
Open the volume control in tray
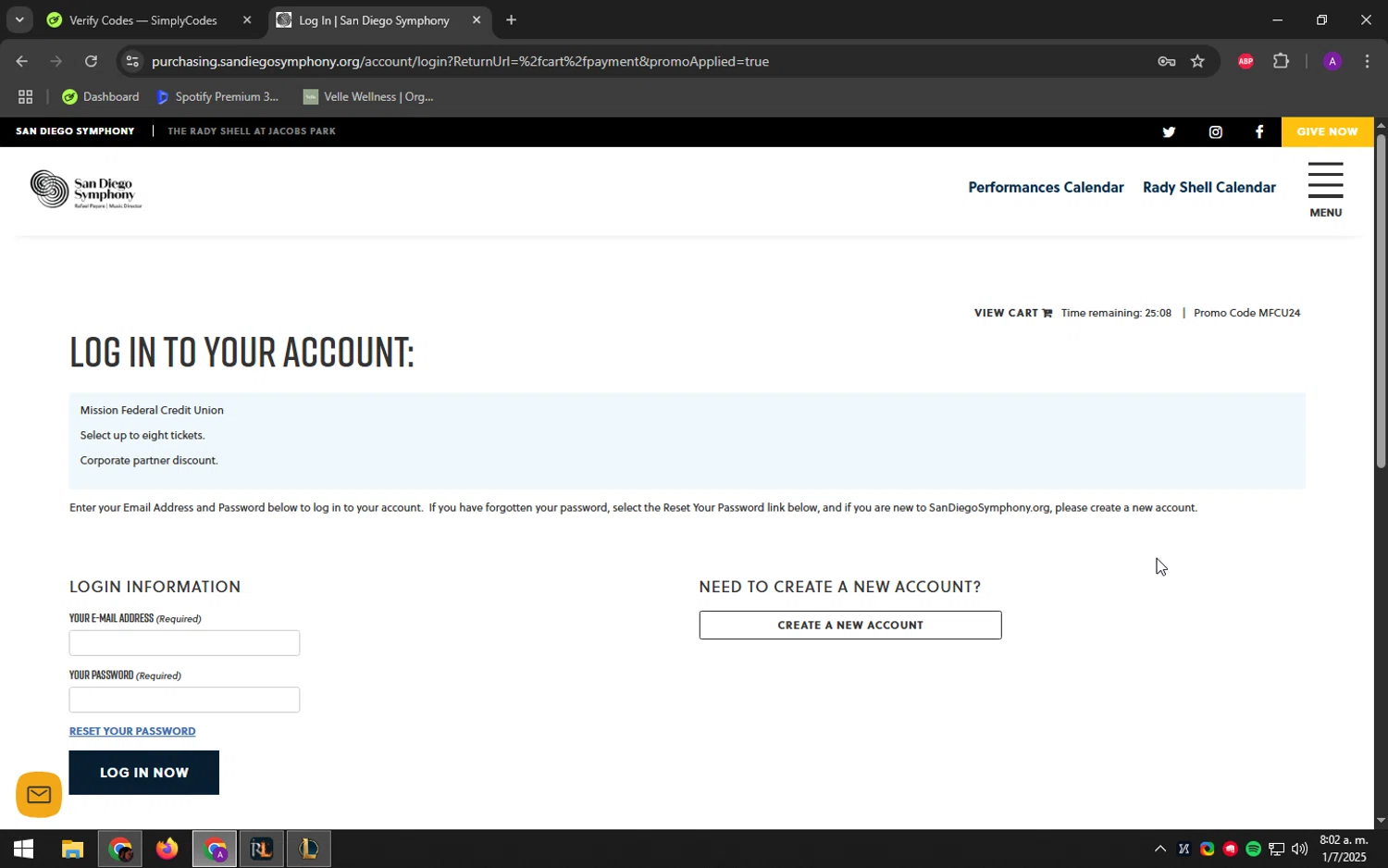click(1299, 849)
